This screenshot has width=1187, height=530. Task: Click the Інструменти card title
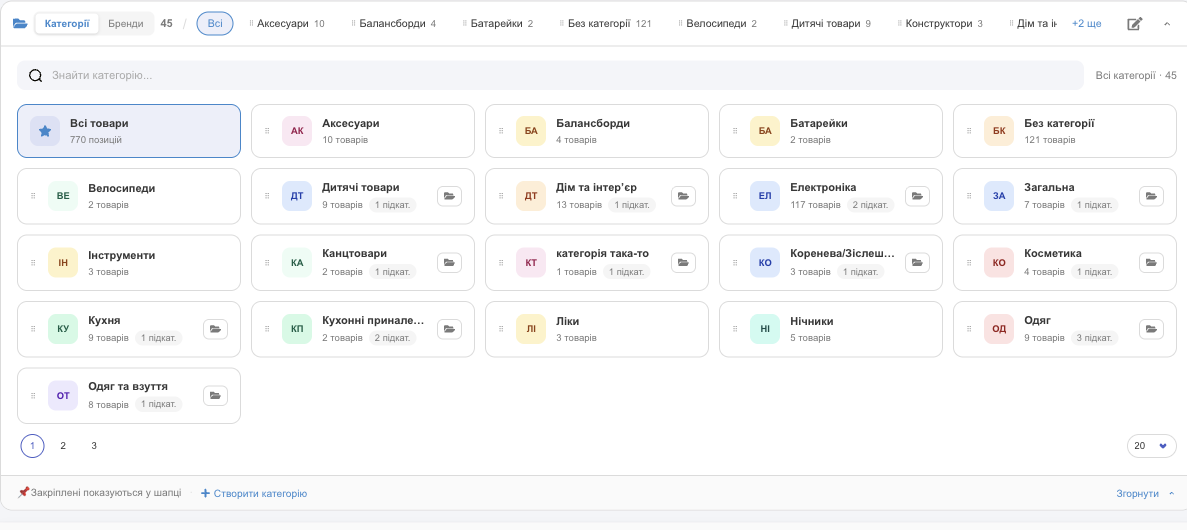122,255
